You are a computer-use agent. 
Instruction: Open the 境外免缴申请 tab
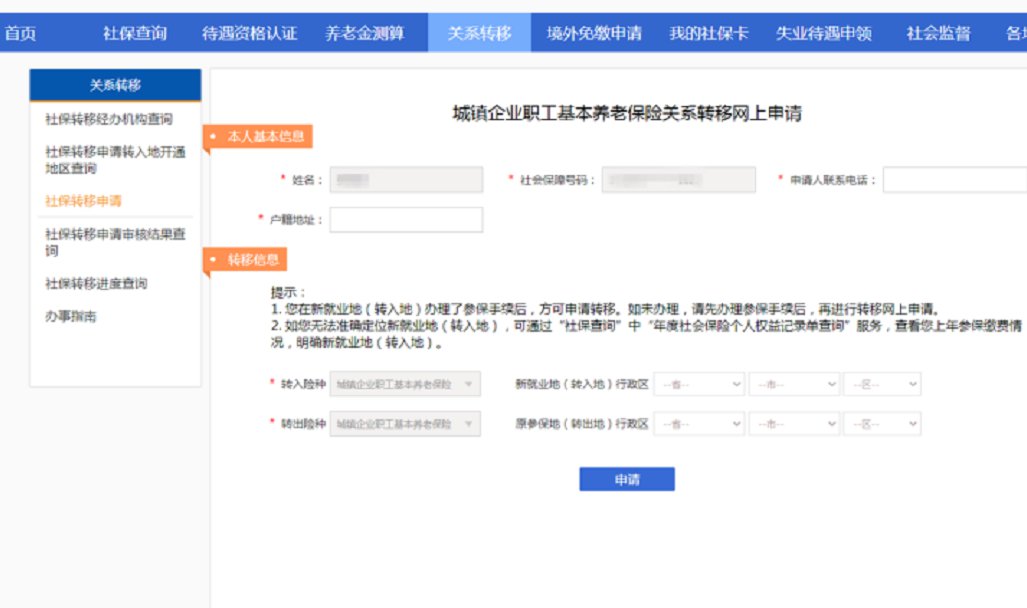594,33
